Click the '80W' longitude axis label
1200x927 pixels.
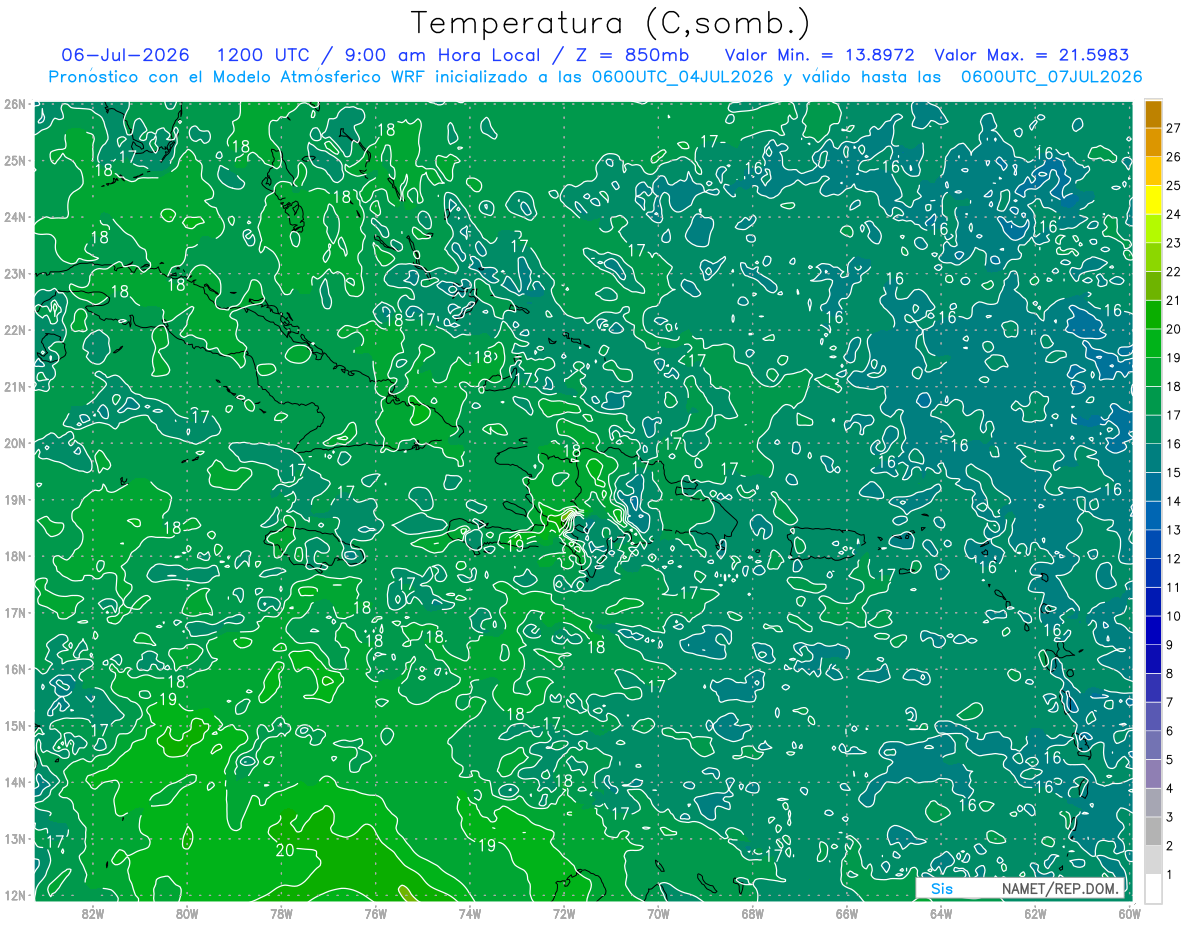pos(186,913)
